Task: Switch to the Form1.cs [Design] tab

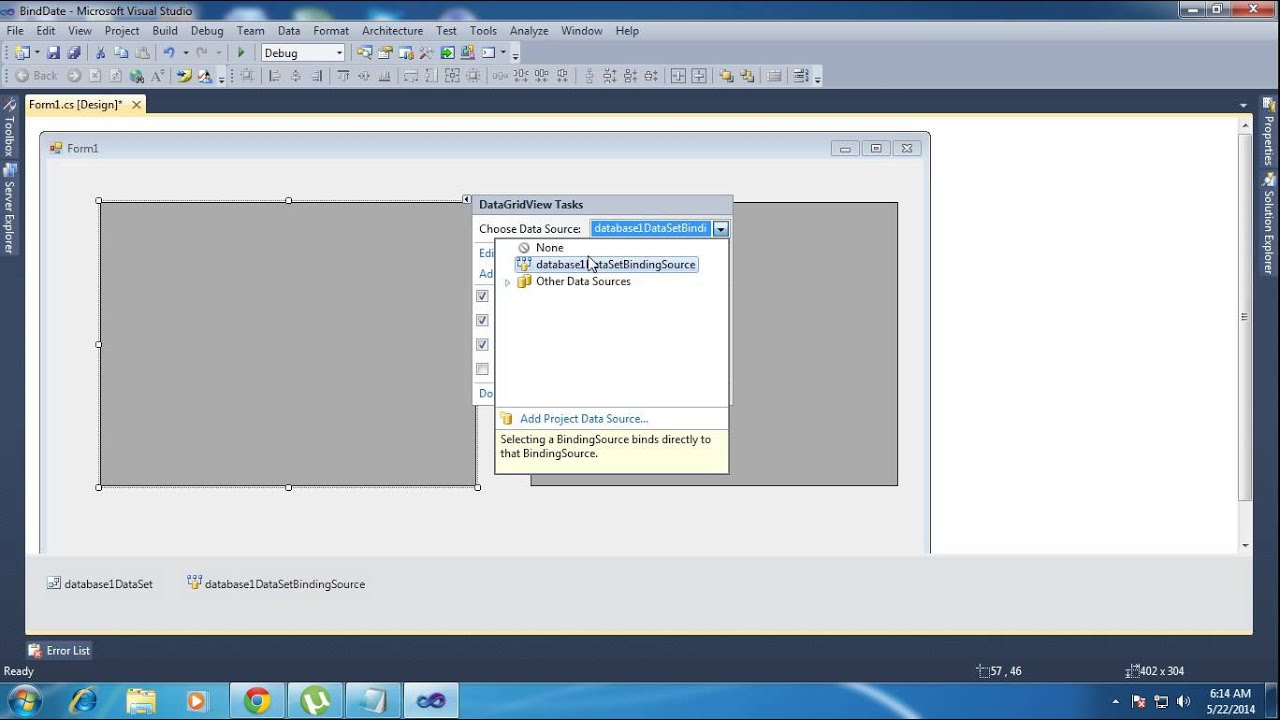Action: point(75,104)
